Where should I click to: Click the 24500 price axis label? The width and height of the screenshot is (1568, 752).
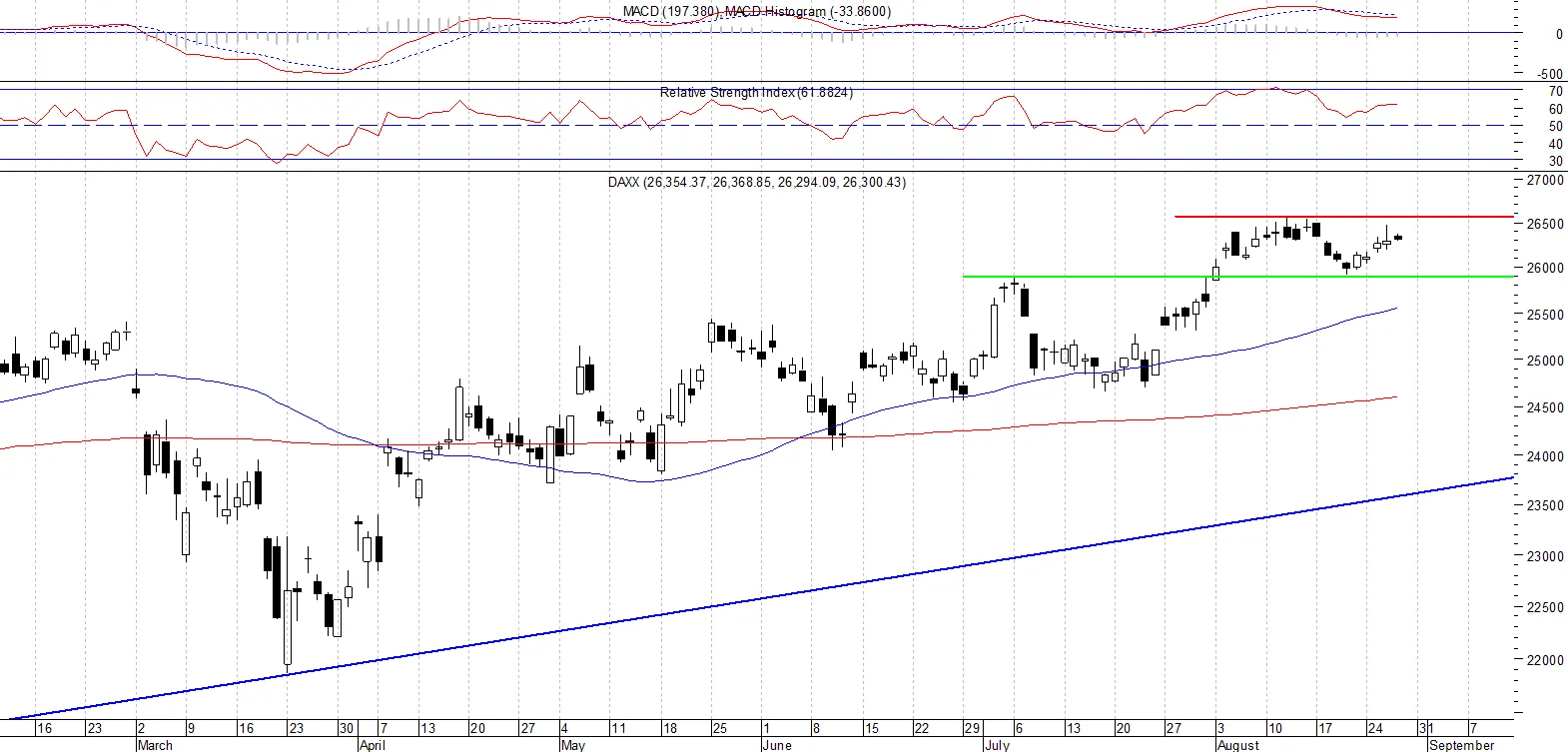[x=1545, y=407]
